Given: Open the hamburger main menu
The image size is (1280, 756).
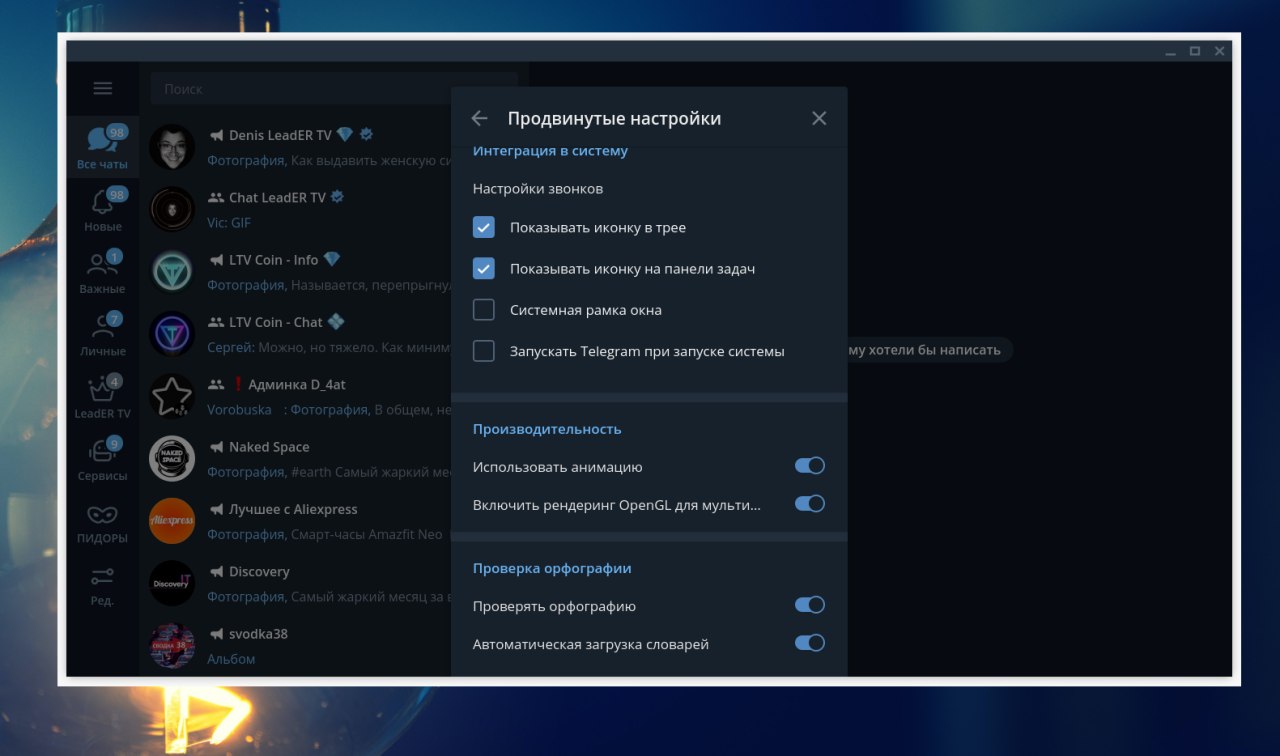Looking at the screenshot, I should click(103, 88).
